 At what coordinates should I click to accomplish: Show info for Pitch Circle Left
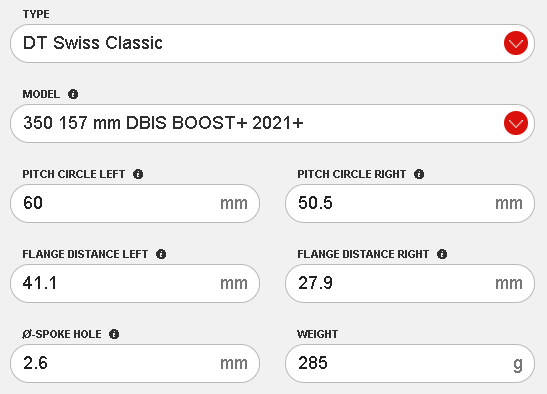(x=138, y=174)
